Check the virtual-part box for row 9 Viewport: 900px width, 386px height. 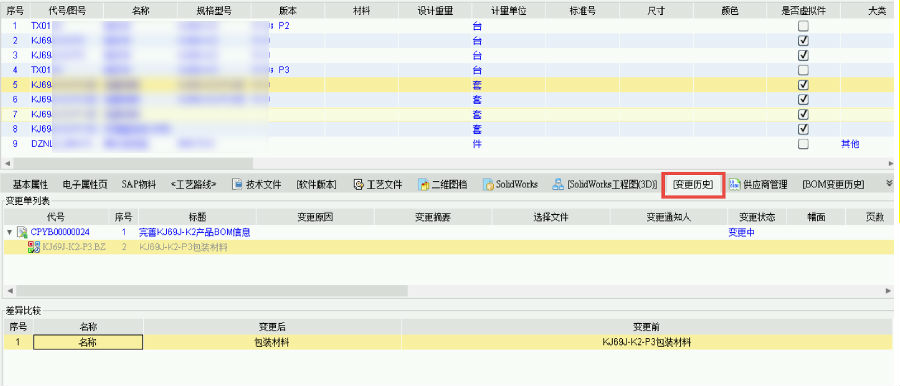coord(804,144)
